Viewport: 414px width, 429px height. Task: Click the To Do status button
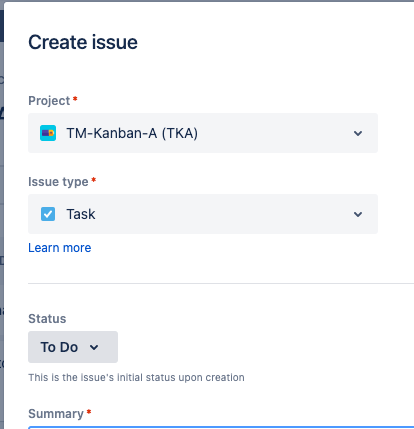coord(73,347)
